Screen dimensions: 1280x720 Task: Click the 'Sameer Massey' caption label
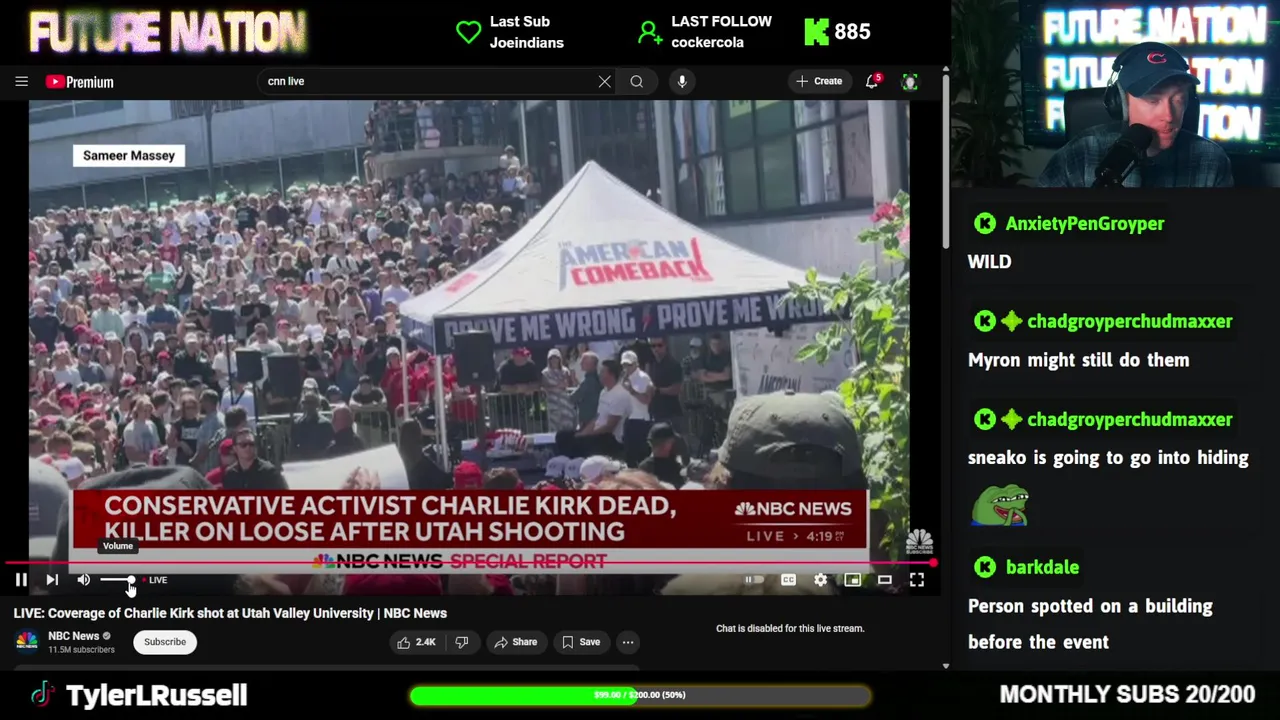(129, 155)
